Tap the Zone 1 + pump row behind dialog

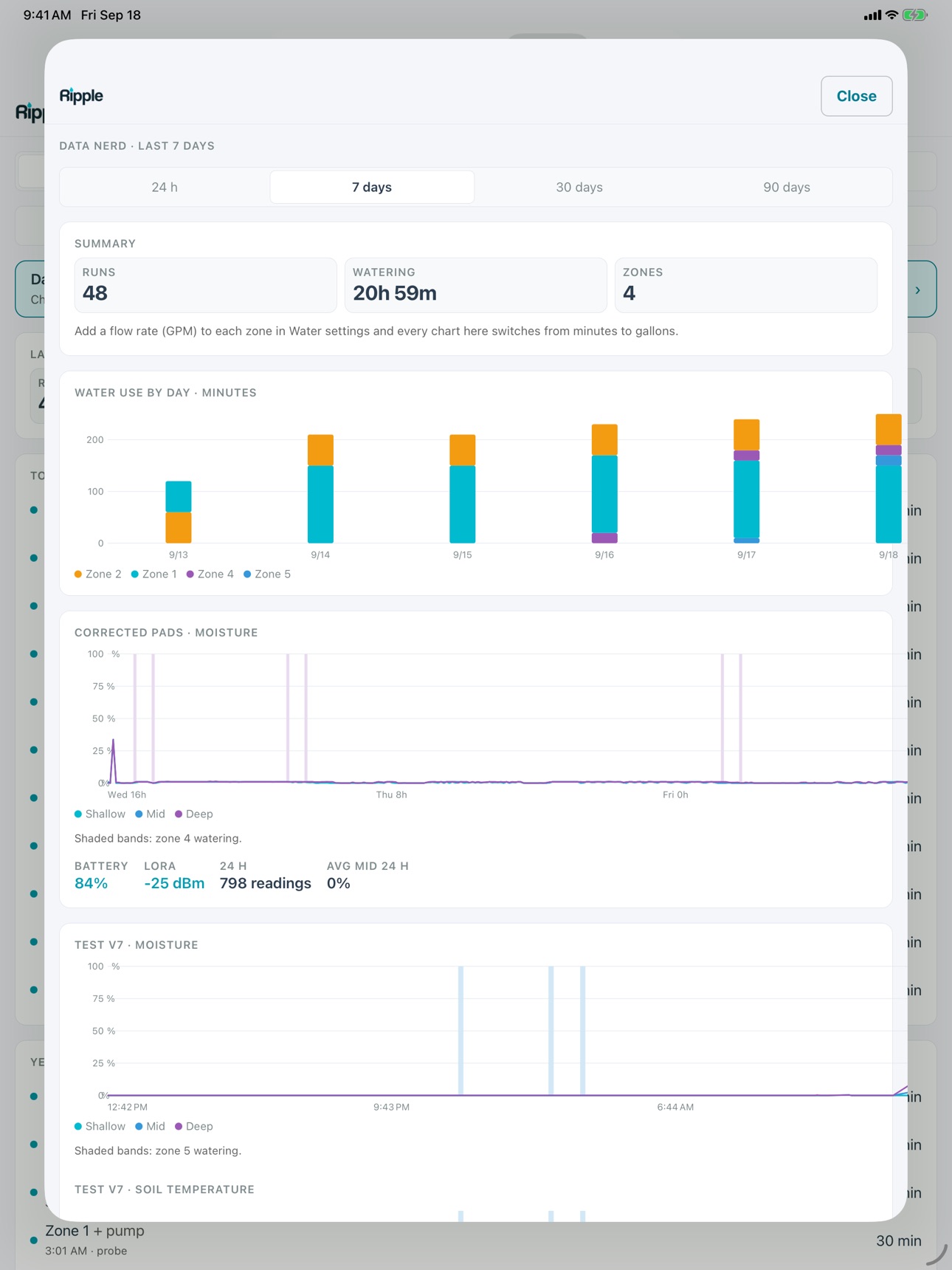[476, 1240]
